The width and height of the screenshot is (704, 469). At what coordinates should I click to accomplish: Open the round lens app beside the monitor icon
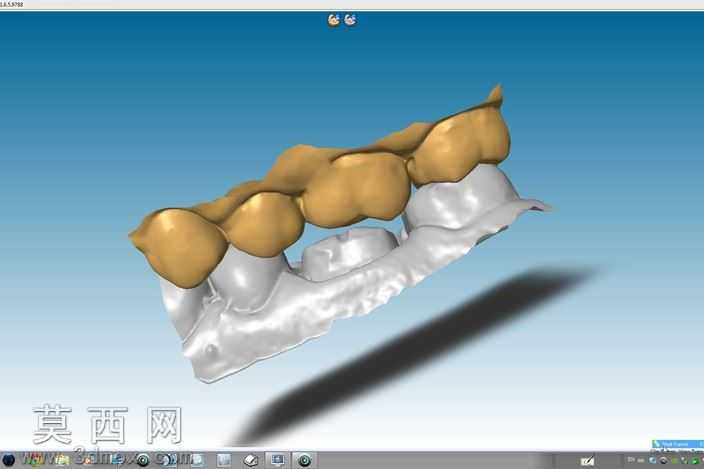click(304, 460)
